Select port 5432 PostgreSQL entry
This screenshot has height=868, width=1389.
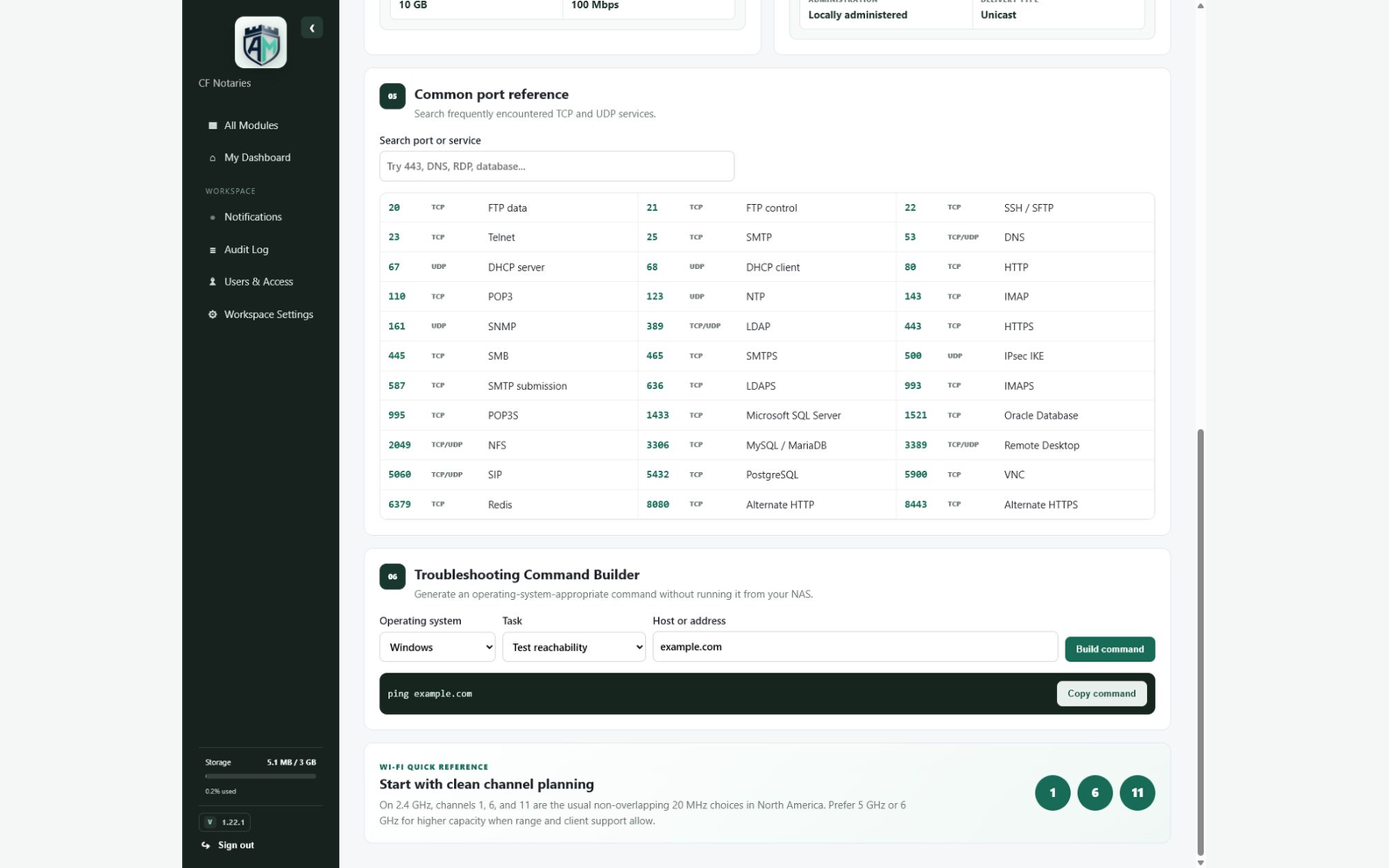[767, 475]
